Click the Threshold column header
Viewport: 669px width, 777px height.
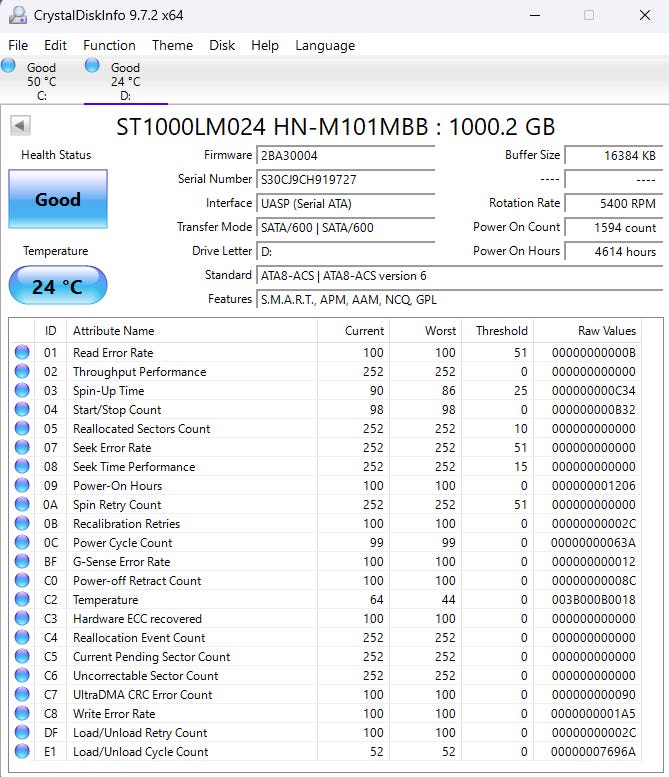click(498, 331)
